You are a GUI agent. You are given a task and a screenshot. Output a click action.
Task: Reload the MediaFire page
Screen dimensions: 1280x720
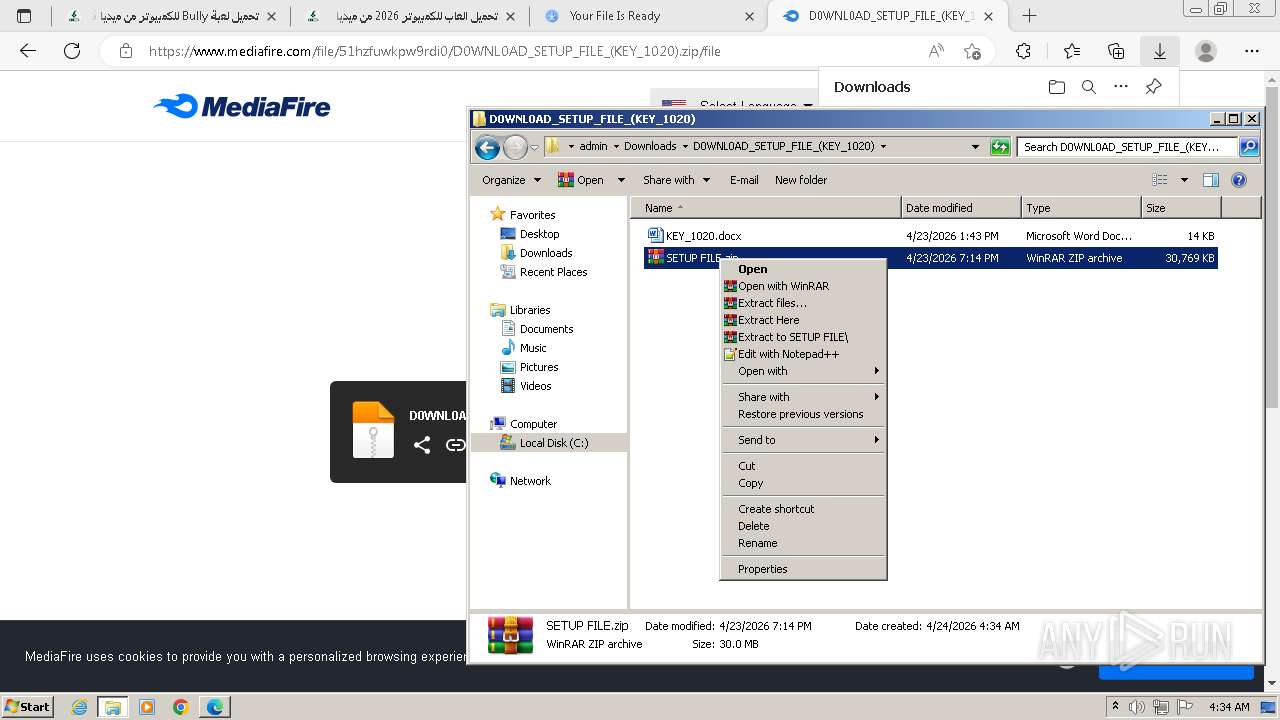pyautogui.click(x=72, y=51)
